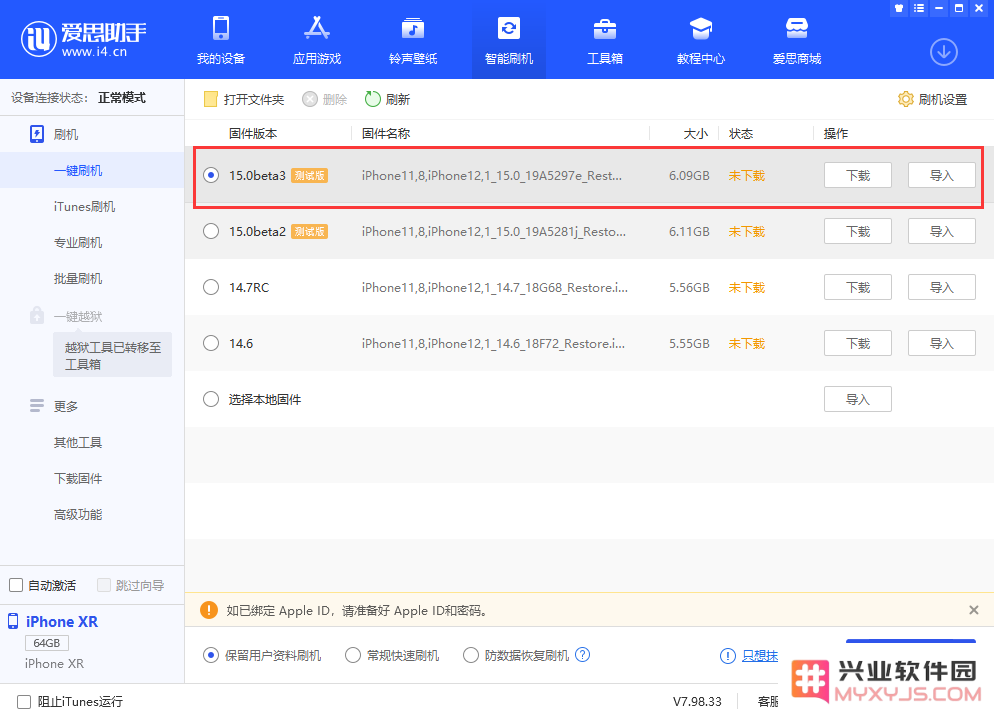
Task: Download the 15.0beta3 firmware
Action: click(x=858, y=176)
